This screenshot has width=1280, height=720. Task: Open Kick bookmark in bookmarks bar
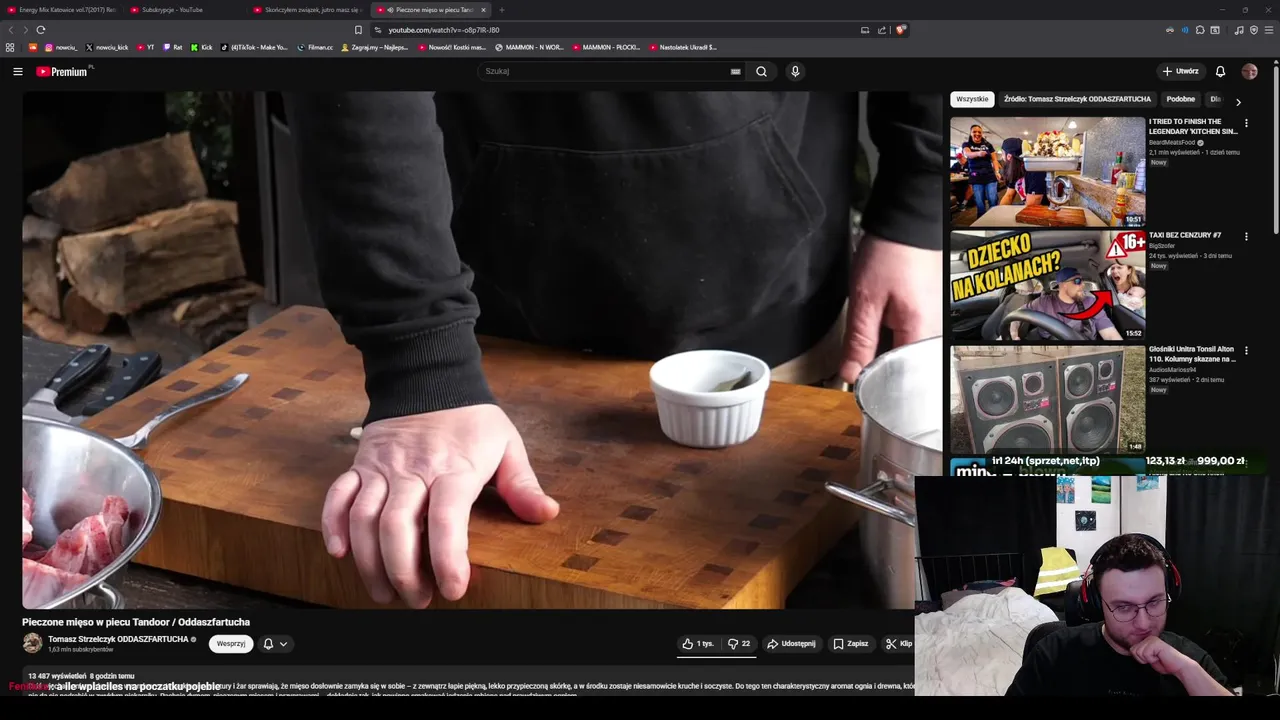[x=201, y=47]
